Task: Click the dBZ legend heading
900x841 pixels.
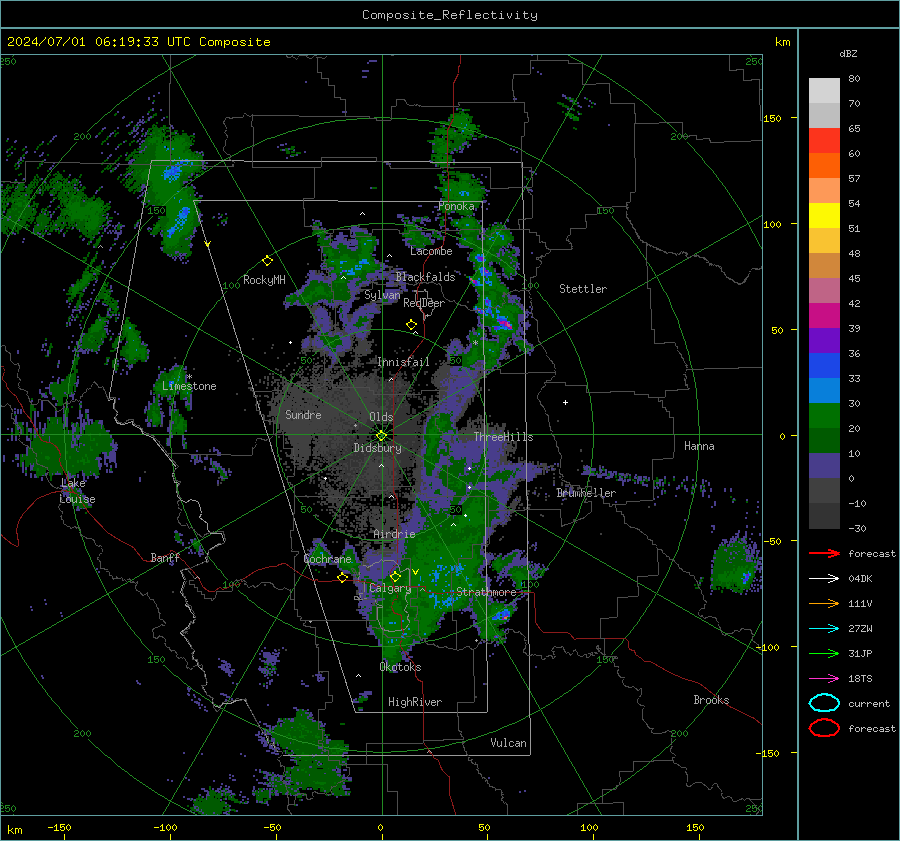Action: pyautogui.click(x=848, y=53)
